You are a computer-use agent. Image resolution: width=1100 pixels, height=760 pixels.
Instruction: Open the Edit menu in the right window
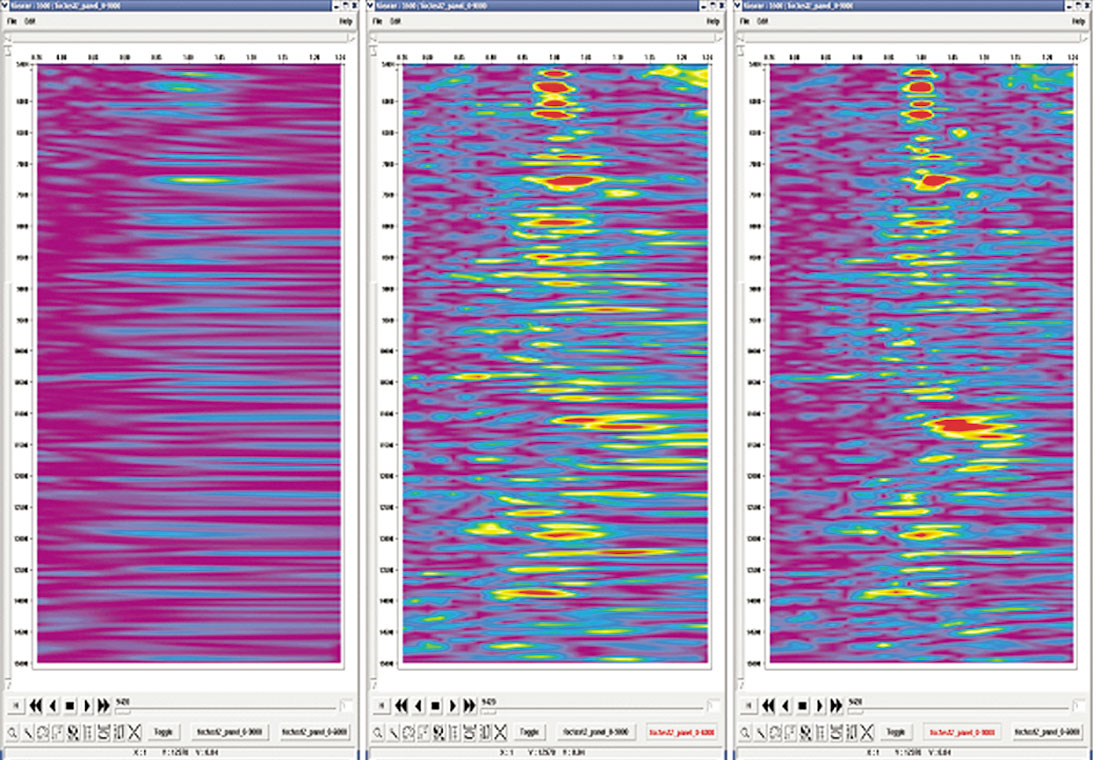coord(763,21)
